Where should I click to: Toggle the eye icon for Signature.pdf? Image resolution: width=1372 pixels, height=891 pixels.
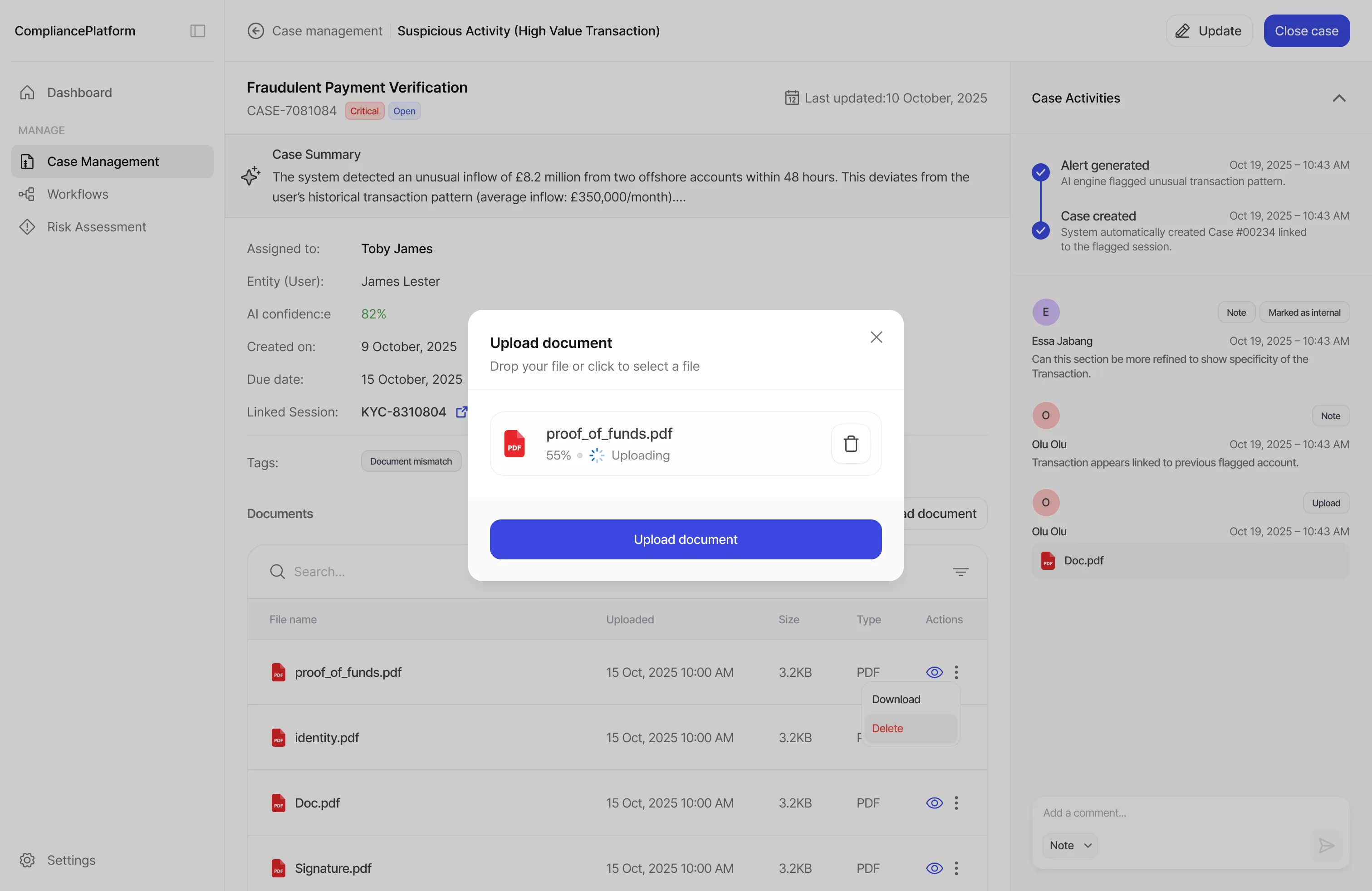click(x=934, y=868)
